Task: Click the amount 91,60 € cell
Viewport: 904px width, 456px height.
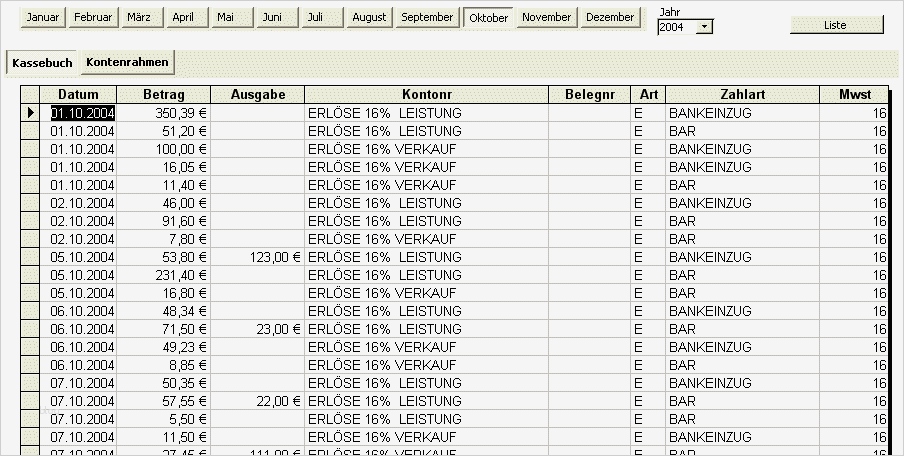Action: 164,221
